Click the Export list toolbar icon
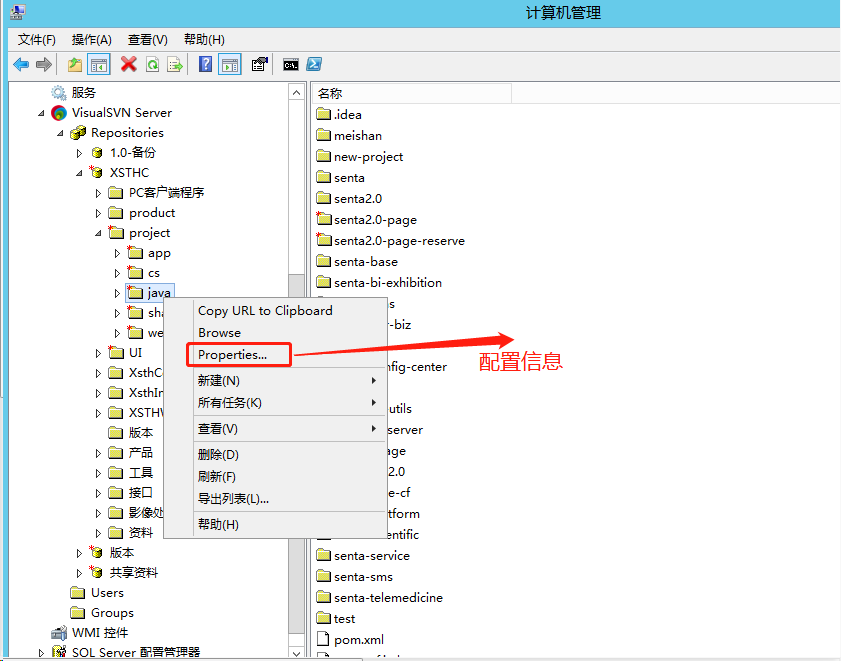 click(175, 65)
